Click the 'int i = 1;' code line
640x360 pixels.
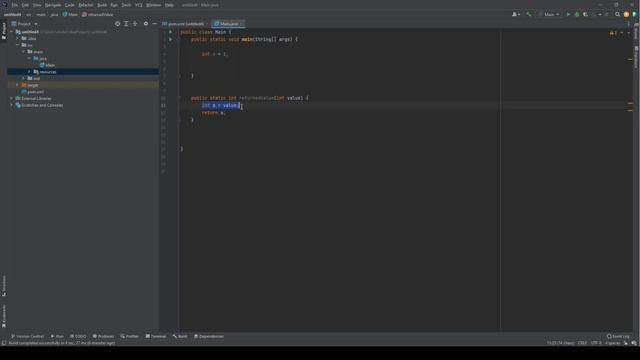click(x=215, y=54)
